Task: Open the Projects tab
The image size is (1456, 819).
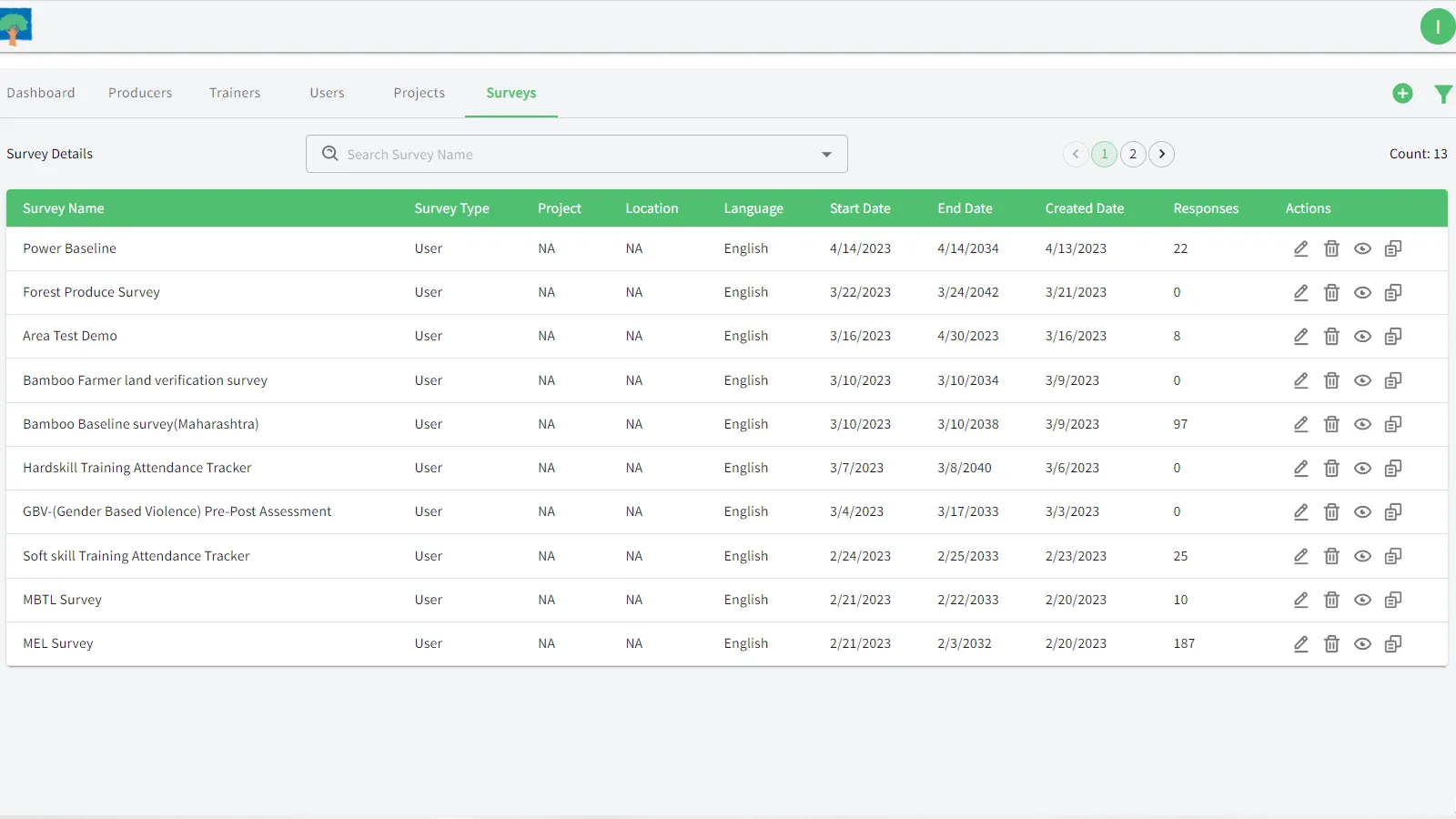Action: [x=420, y=93]
